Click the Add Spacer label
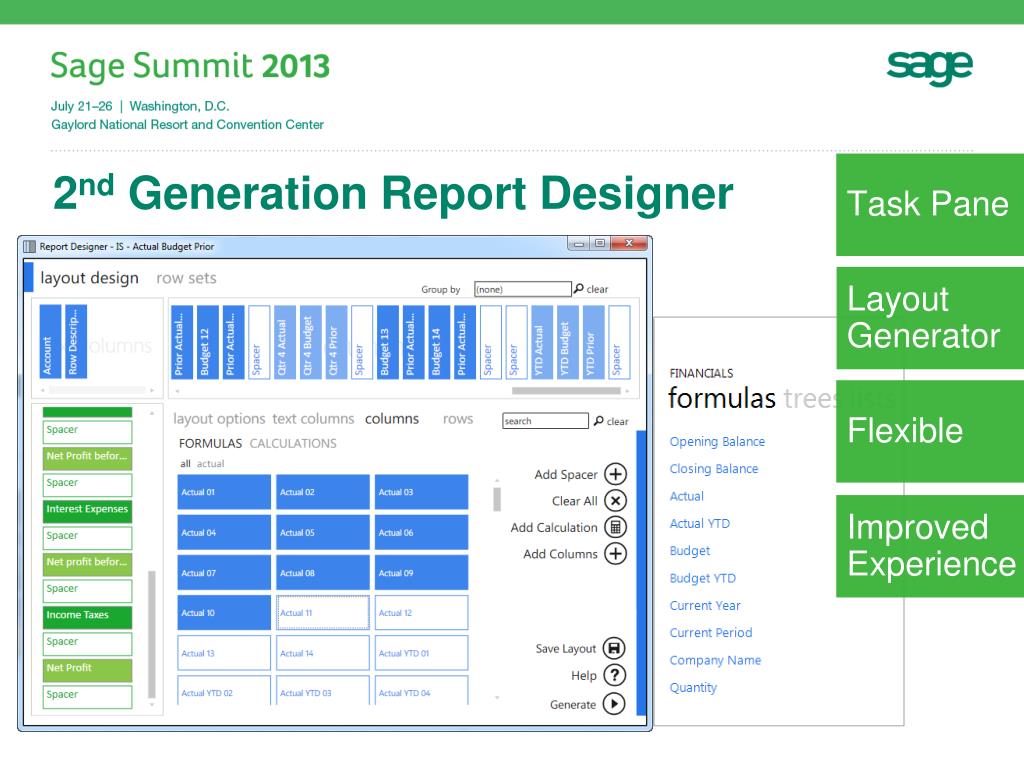1024x768 pixels. click(566, 475)
